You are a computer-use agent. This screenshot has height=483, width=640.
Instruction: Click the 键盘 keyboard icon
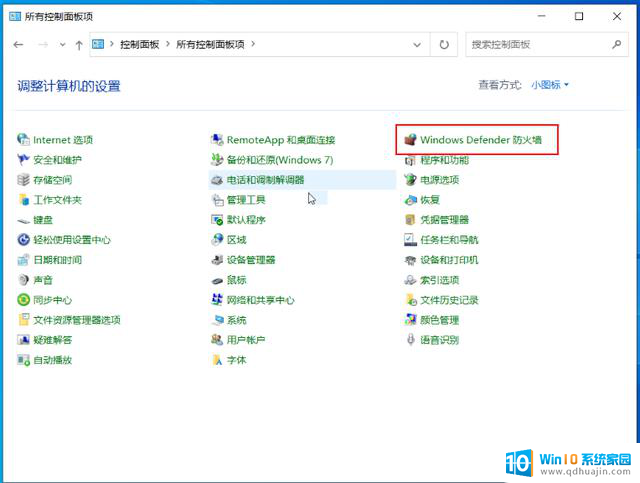tap(23, 220)
